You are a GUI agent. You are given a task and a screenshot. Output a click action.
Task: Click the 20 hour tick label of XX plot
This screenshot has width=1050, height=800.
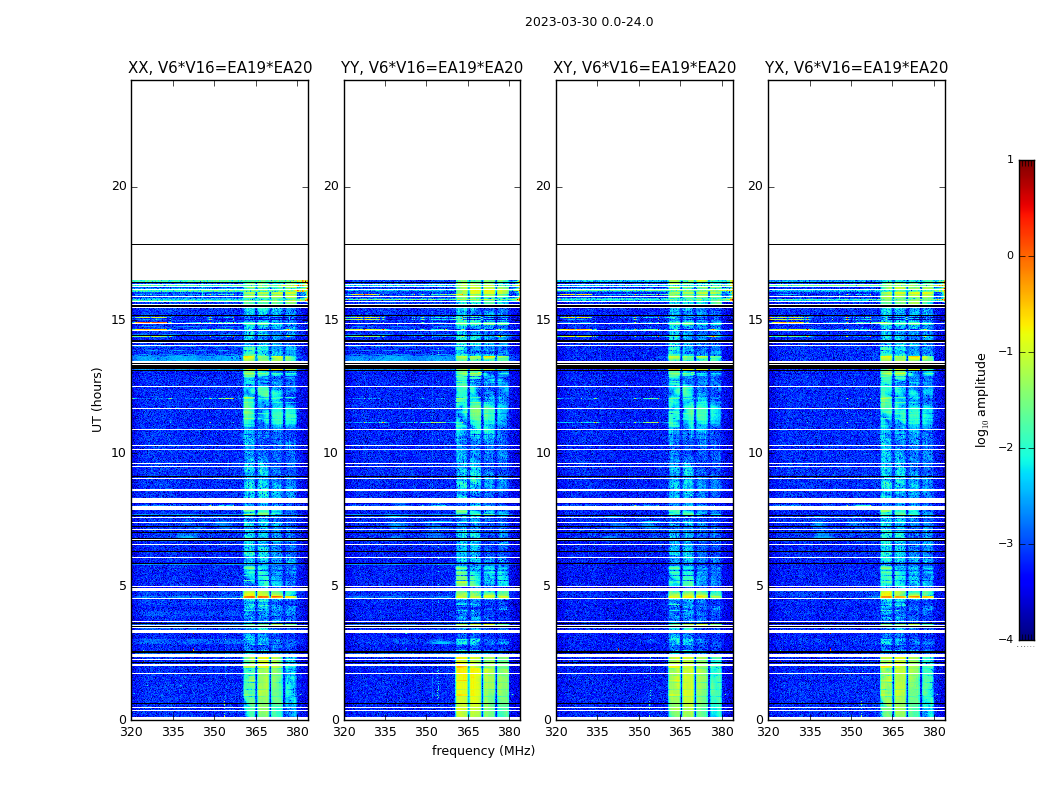[x=119, y=186]
